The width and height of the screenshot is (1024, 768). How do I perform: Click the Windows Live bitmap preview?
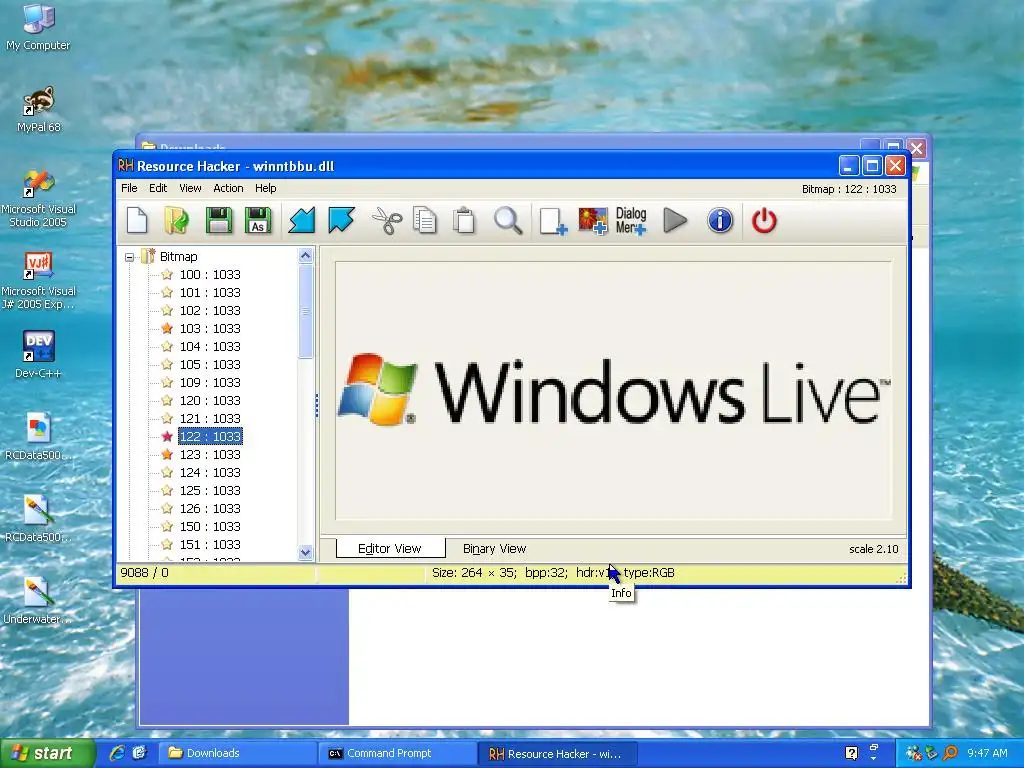tap(613, 390)
